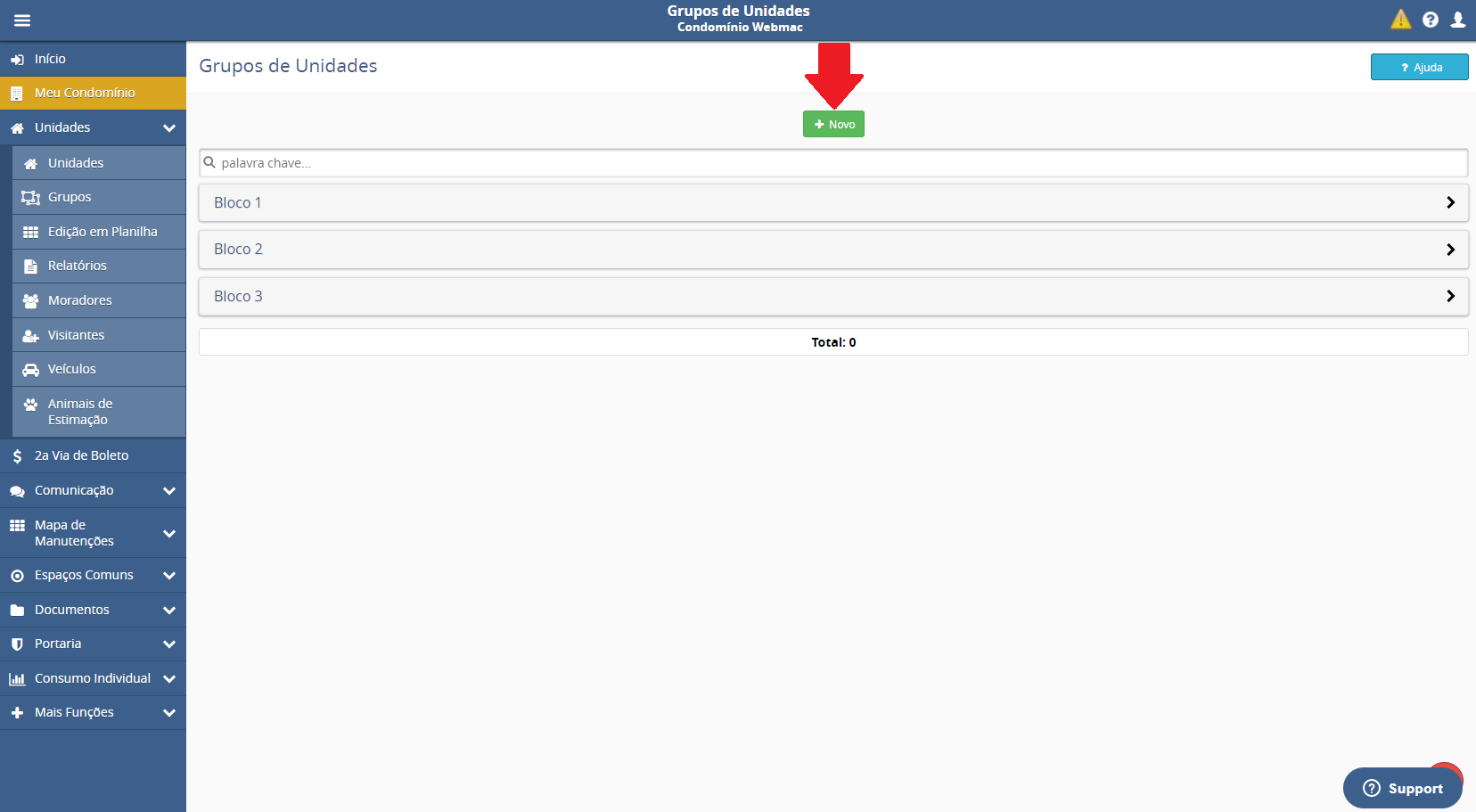Open the user profile icon
Viewport: 1476px width, 812px height.
pos(1458,20)
